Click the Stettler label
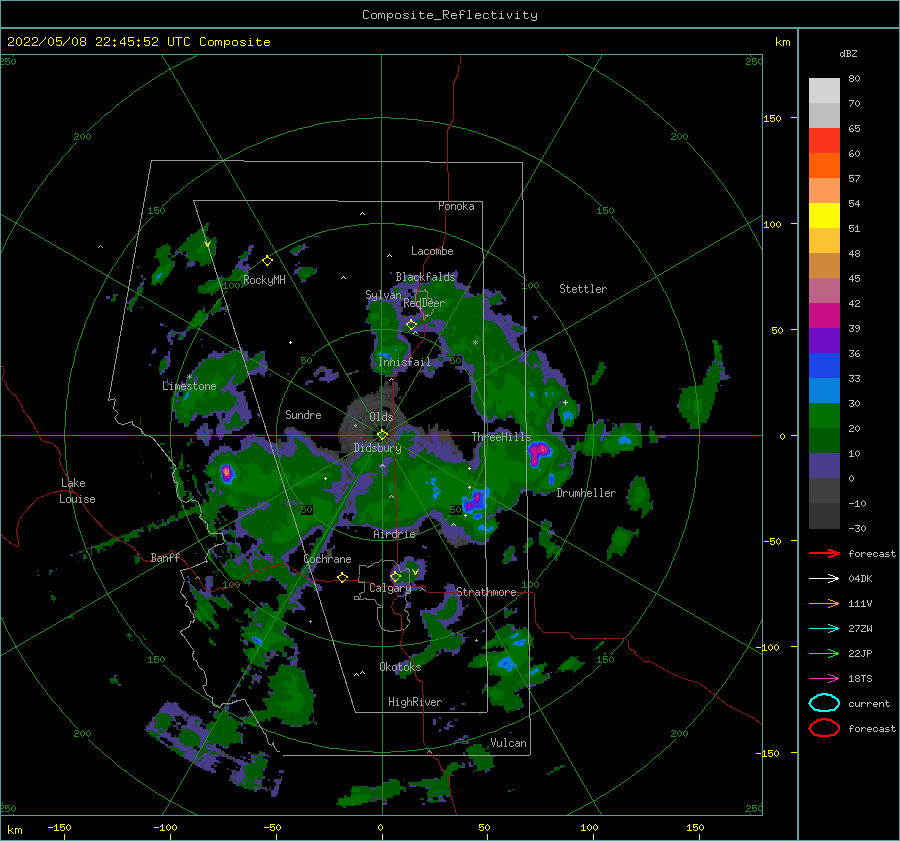 point(583,289)
